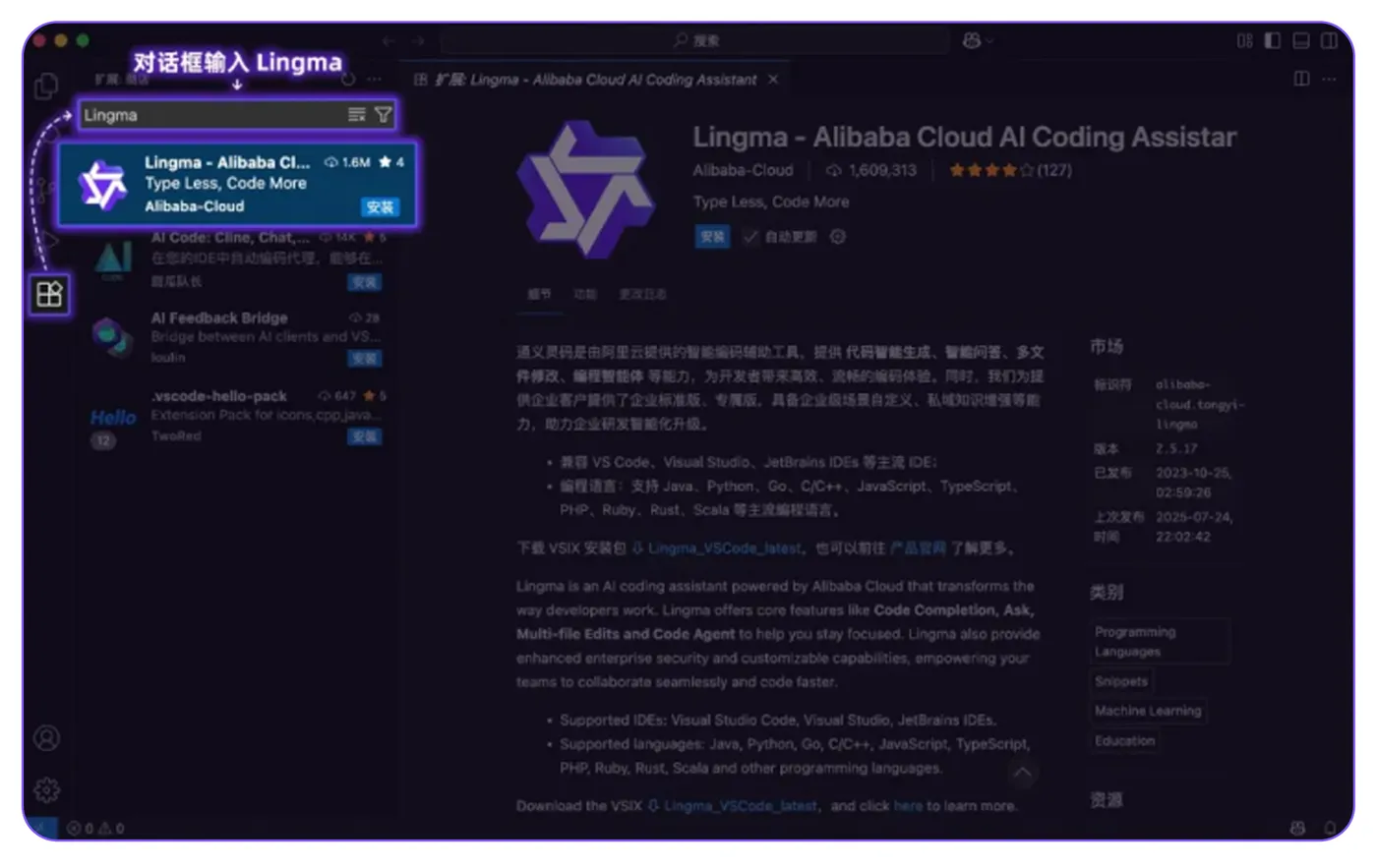Install the .vscode-hello-pack extension
Screen dimensions: 1377x868
365,436
